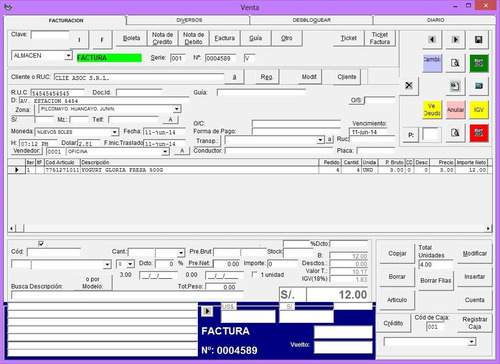
Task: Go to next record with right arrow icon
Action: click(x=455, y=39)
